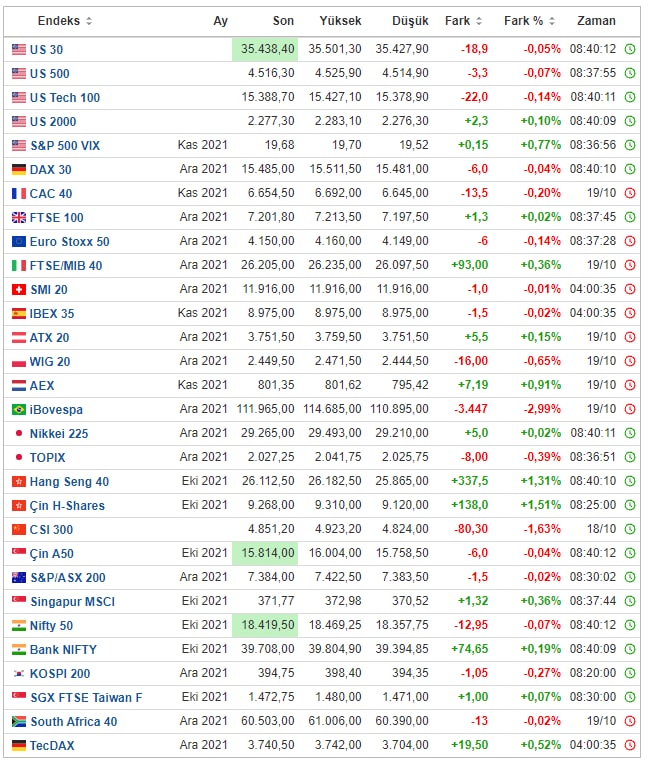This screenshot has width=648, height=771.
Task: Click the Japanese flag next to TOPIX
Action: coord(19,457)
